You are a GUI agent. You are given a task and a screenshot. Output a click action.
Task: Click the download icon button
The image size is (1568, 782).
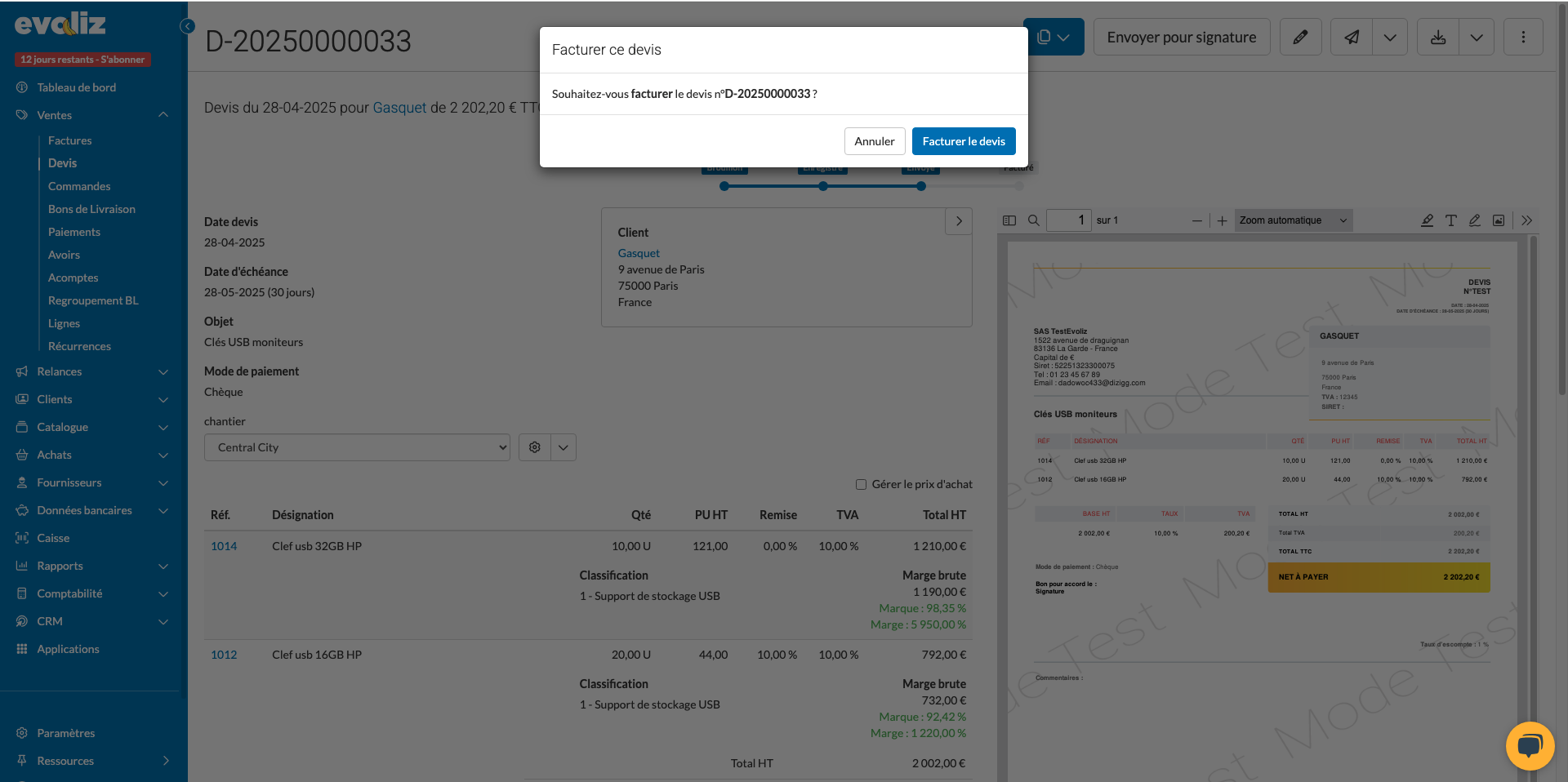click(x=1438, y=38)
